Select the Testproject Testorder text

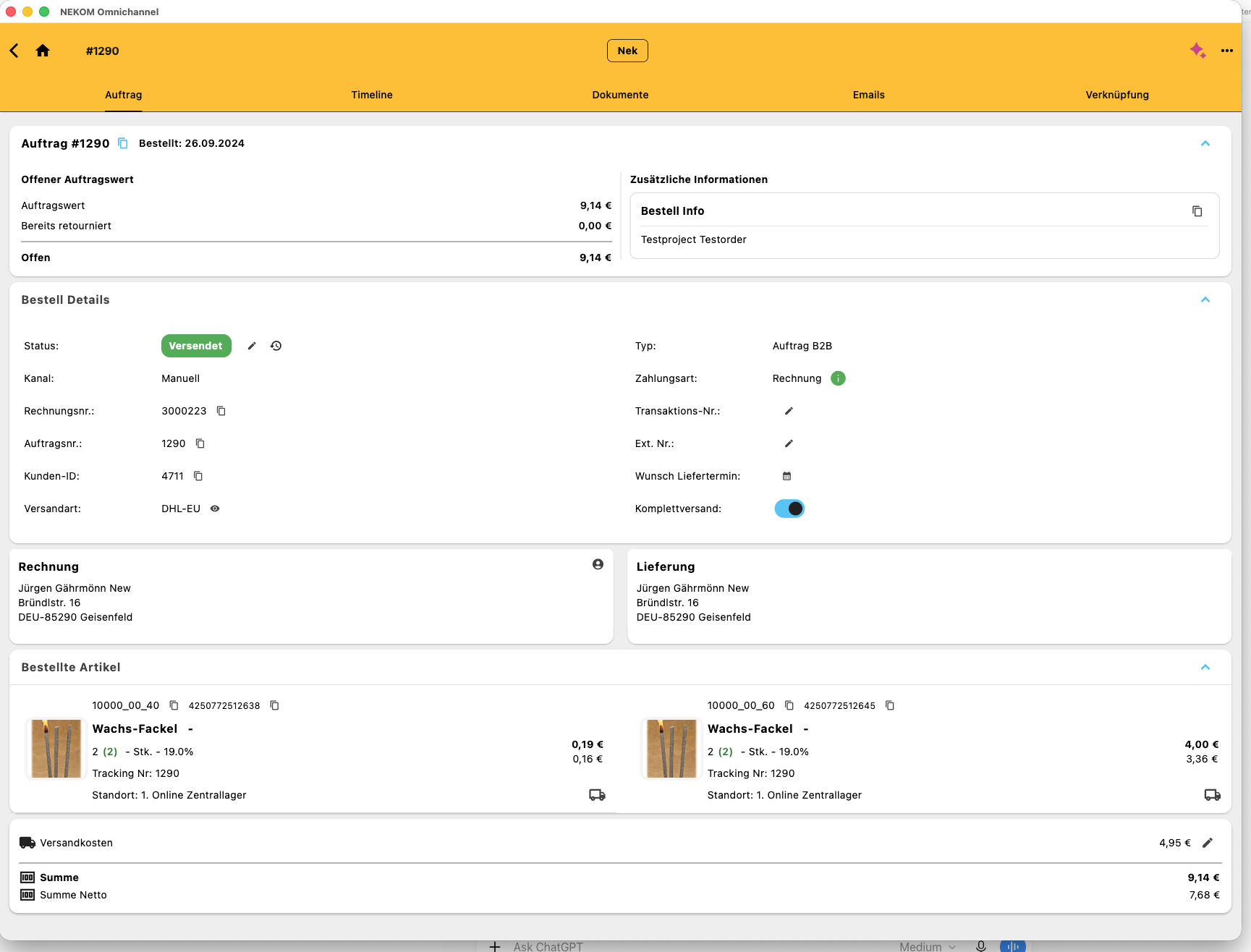click(693, 239)
